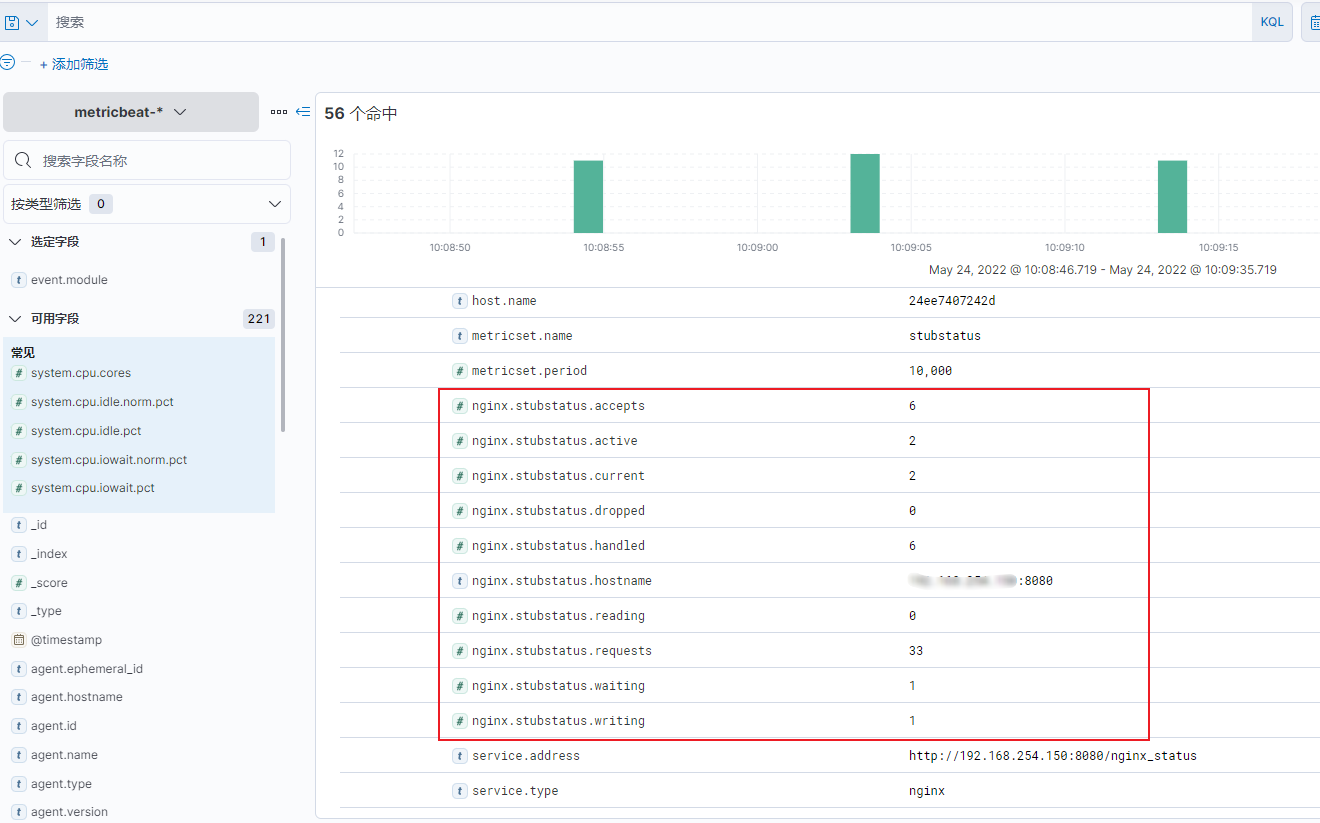The height and width of the screenshot is (823, 1320).
Task: Open the metricbeat-* index pattern dropdown
Action: pyautogui.click(x=131, y=112)
